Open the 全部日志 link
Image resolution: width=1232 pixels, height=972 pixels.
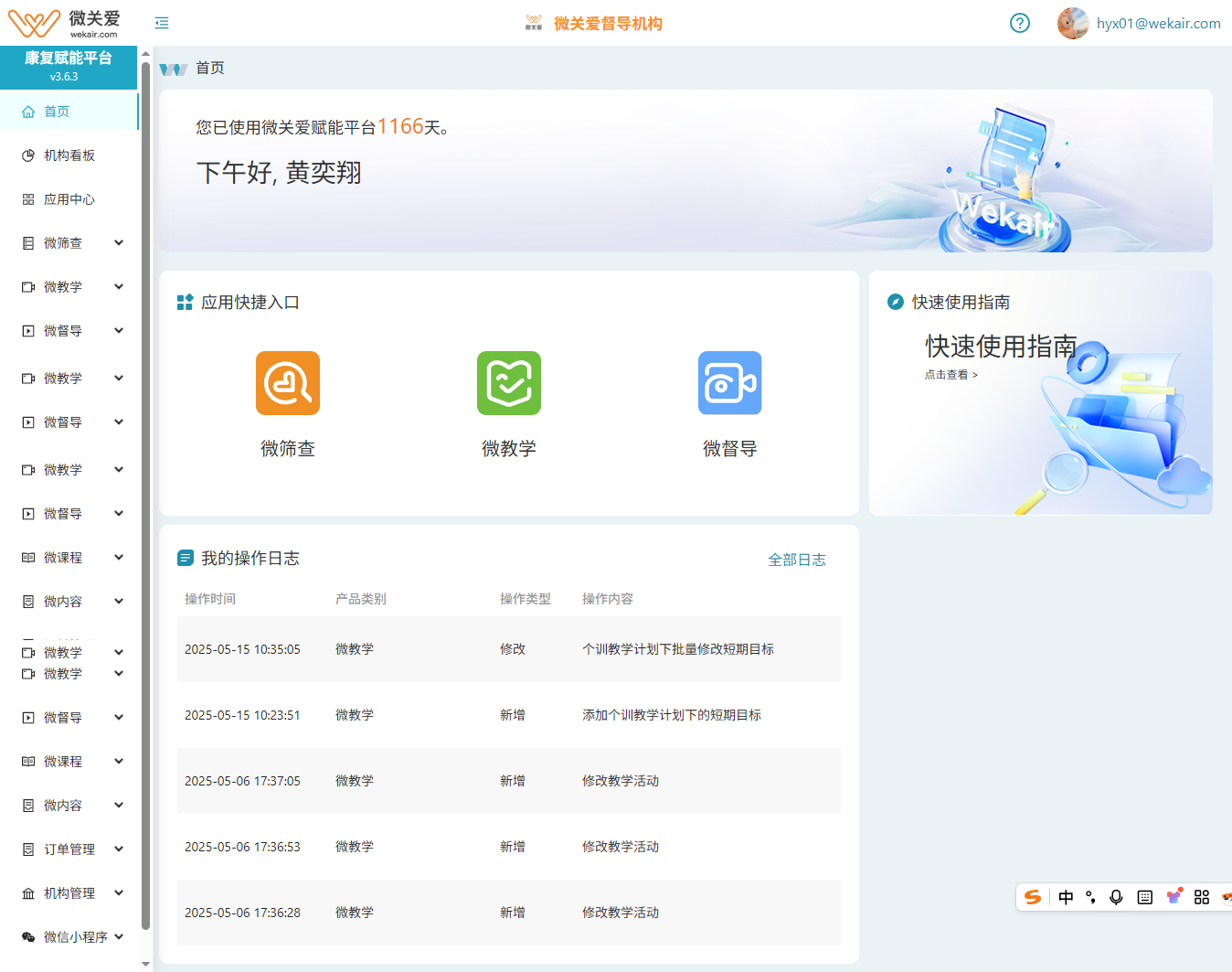point(796,560)
